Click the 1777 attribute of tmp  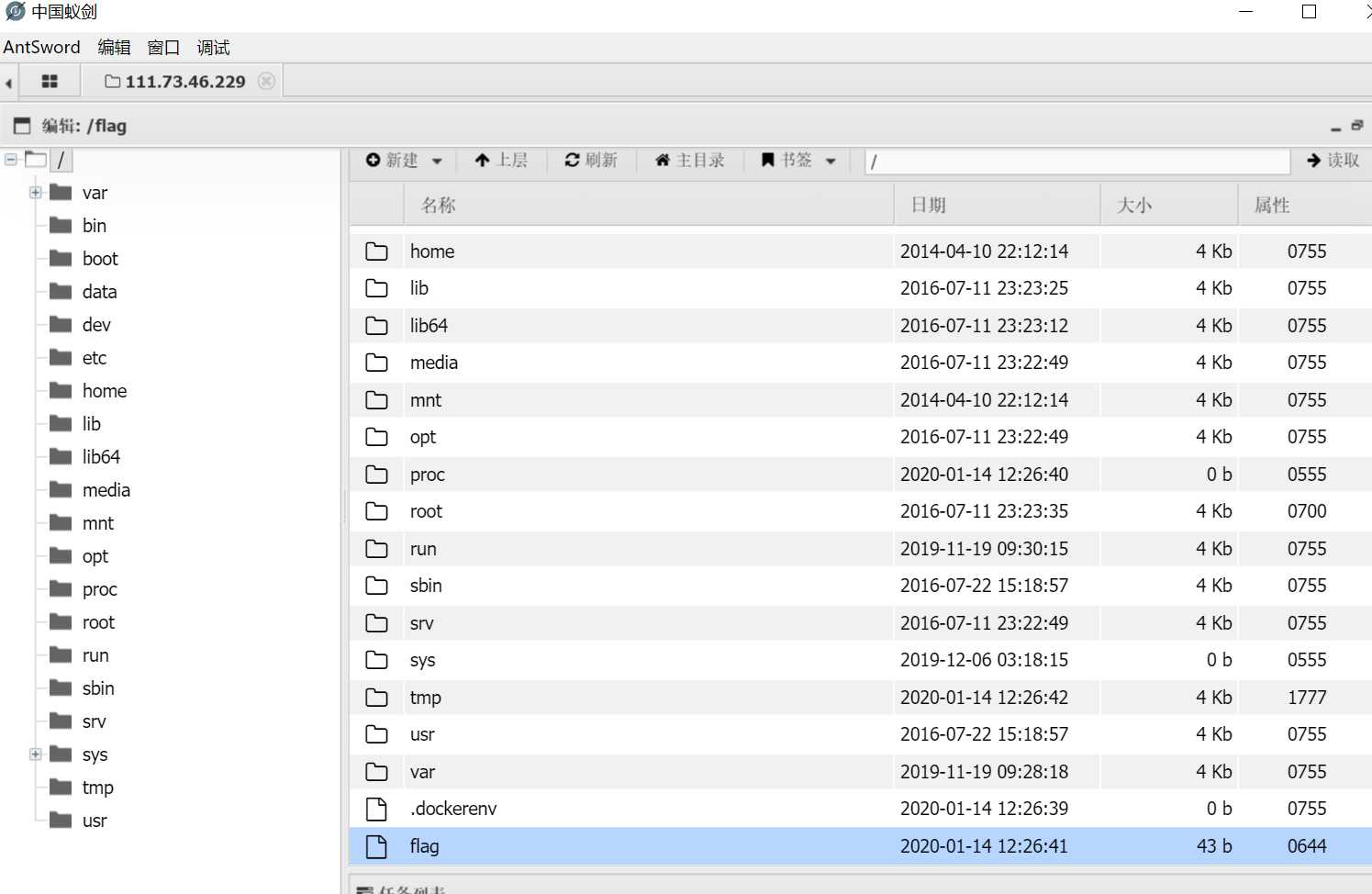pyautogui.click(x=1307, y=698)
